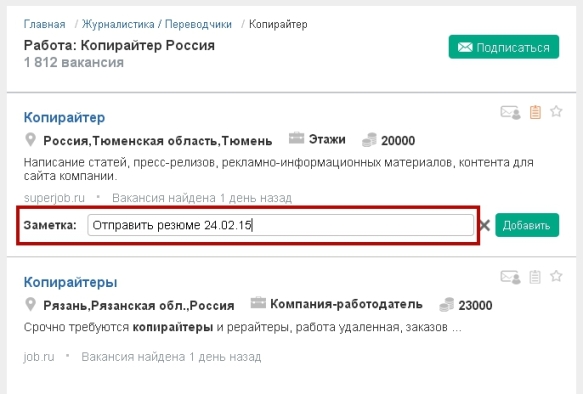Click the Подписаться subscribe button
The image size is (583, 394).
click(503, 47)
